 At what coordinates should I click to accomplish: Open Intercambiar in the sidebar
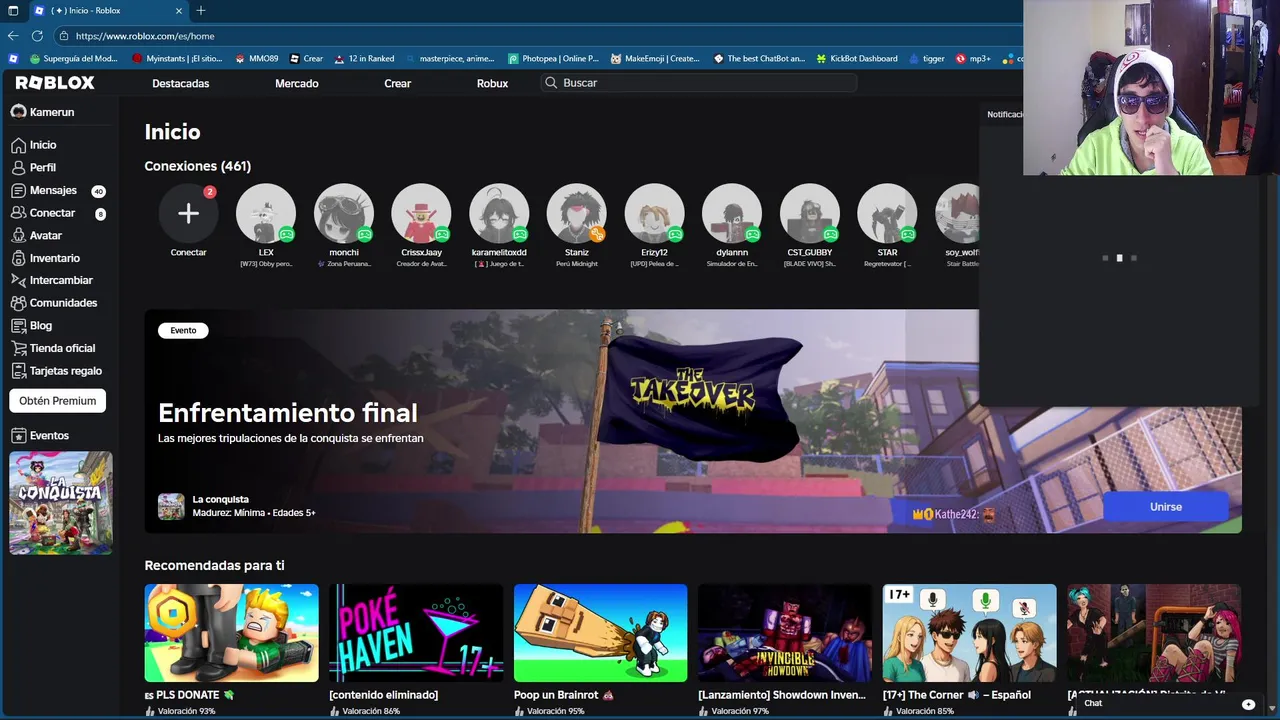coord(52,281)
